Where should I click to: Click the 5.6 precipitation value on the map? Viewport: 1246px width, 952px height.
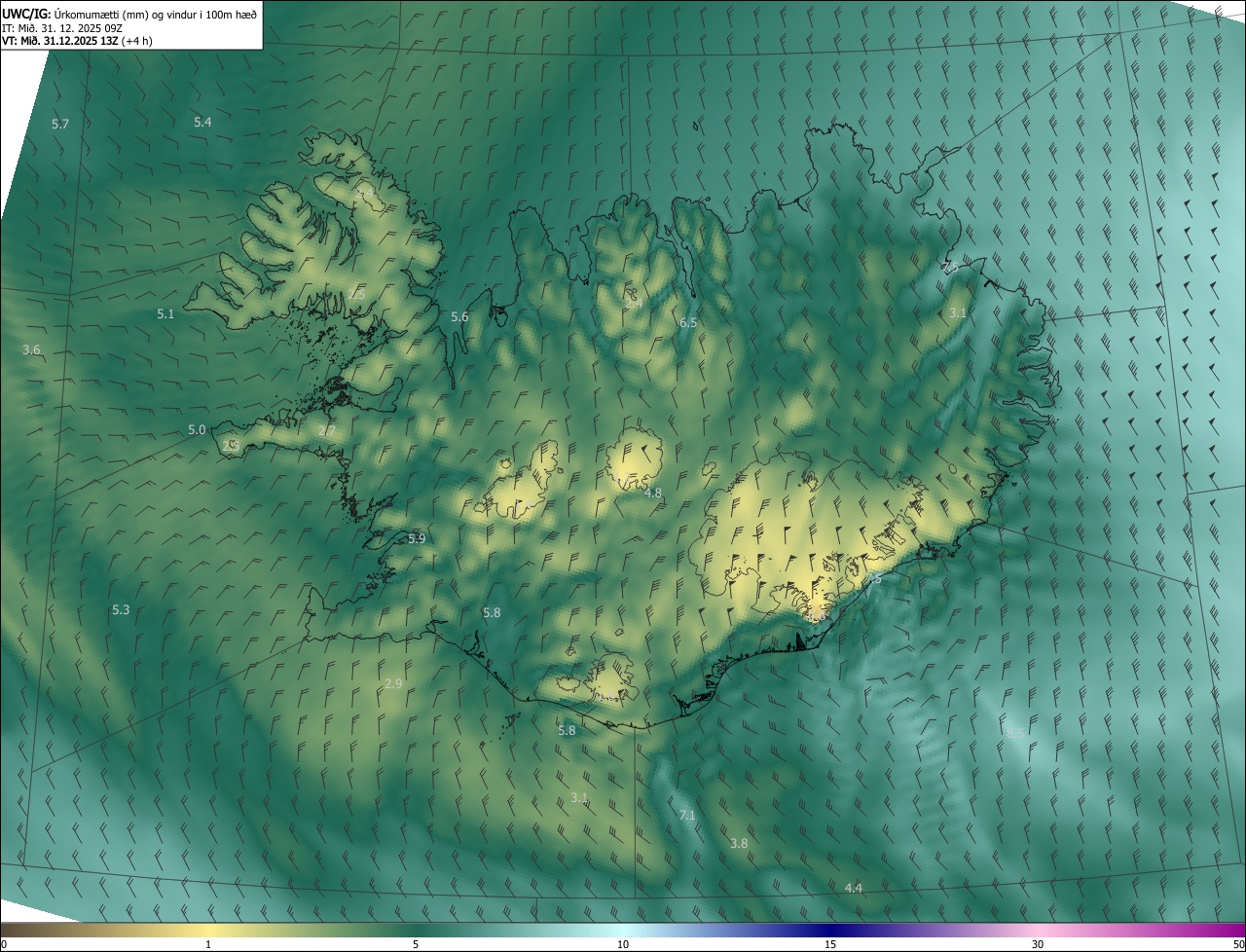[459, 317]
